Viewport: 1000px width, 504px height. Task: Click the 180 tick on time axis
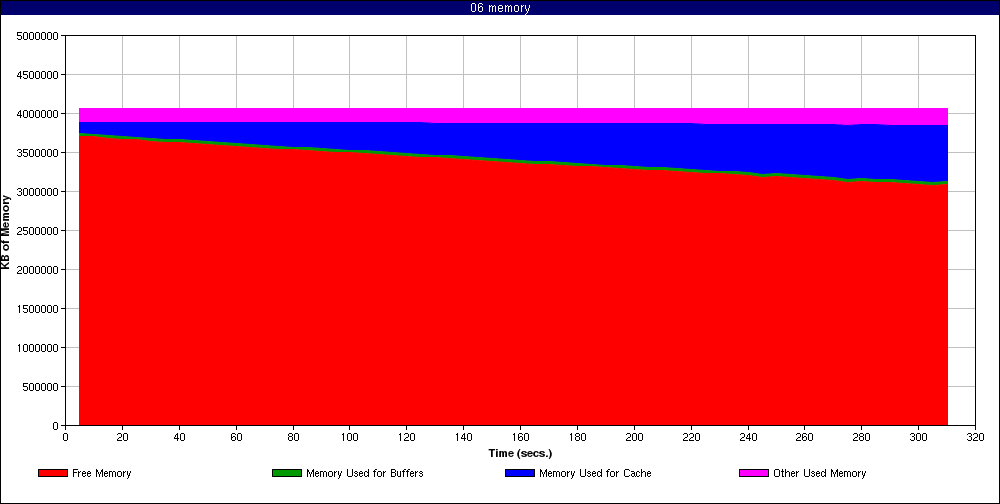(x=577, y=438)
